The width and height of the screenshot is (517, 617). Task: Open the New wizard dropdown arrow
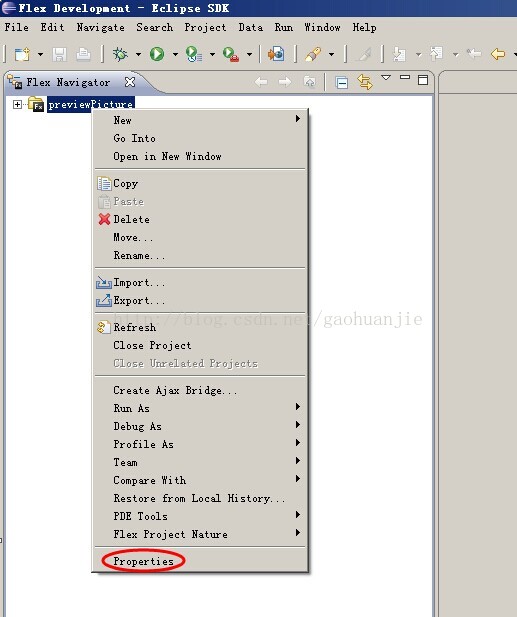click(41, 54)
